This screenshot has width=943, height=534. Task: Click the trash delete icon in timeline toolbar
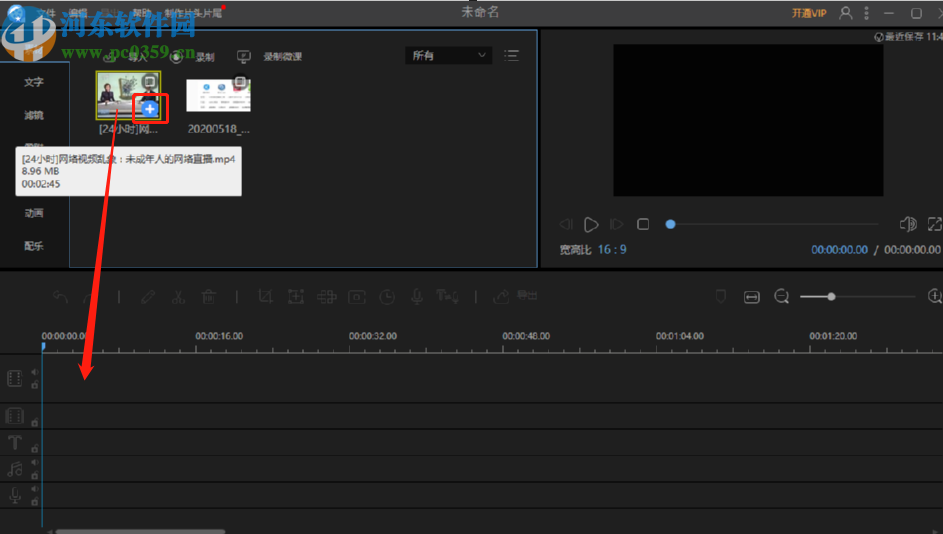point(208,296)
